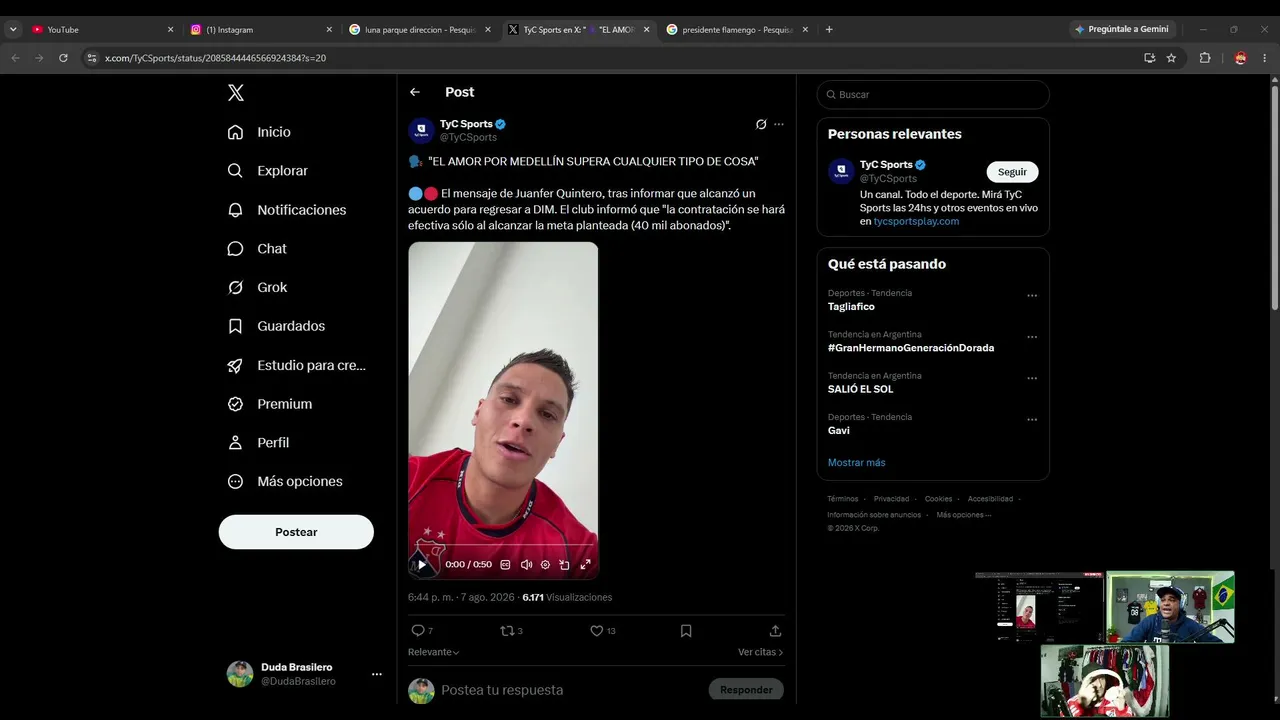The height and width of the screenshot is (720, 1280).
Task: Open Notificaciones in the sidebar
Action: (287, 210)
